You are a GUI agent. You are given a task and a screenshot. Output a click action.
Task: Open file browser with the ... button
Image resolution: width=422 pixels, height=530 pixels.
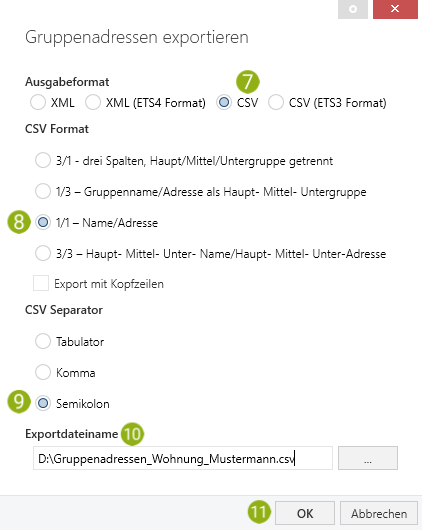tap(368, 458)
